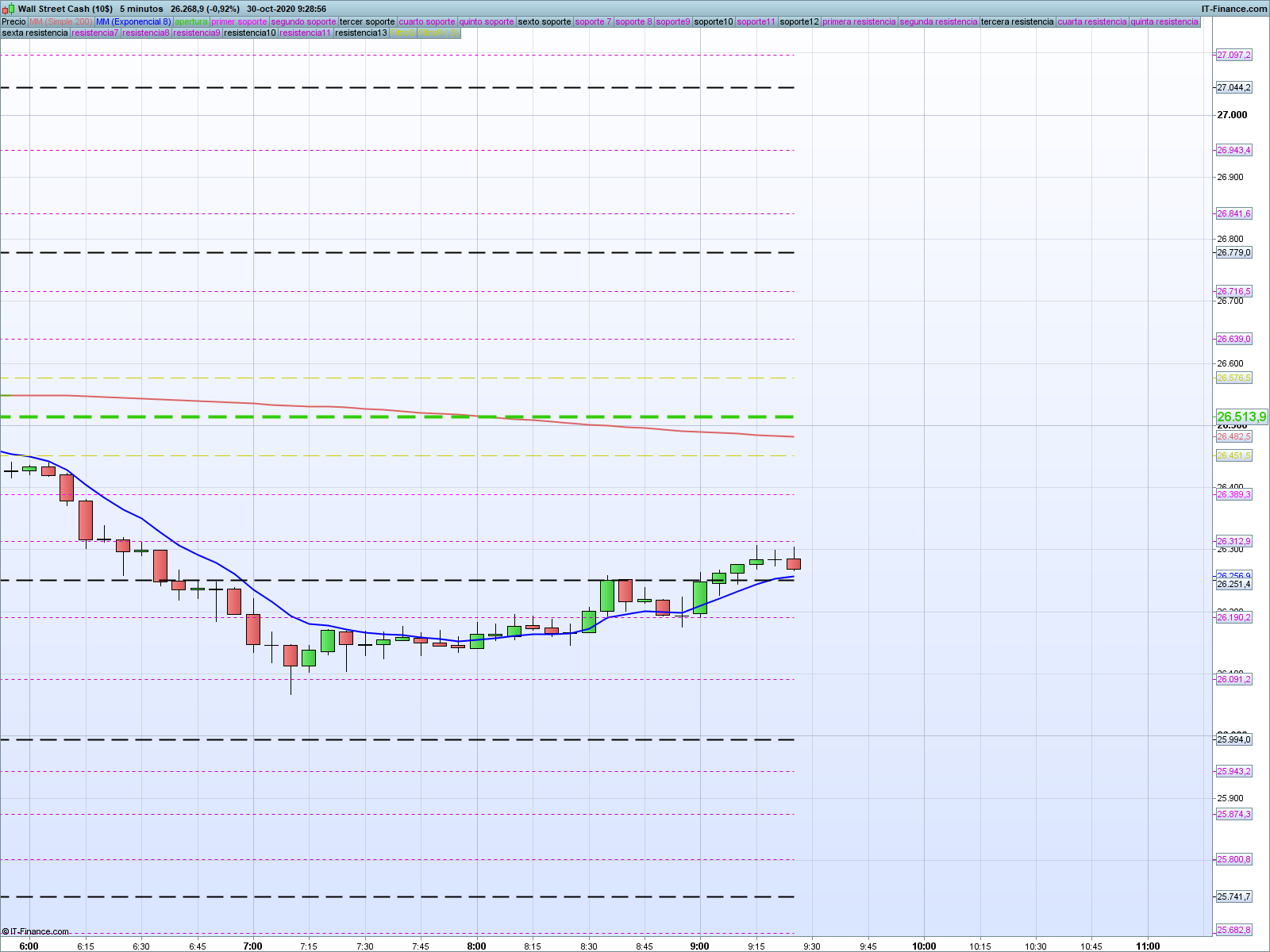Click the 5 minutos timeframe in title

point(141,9)
